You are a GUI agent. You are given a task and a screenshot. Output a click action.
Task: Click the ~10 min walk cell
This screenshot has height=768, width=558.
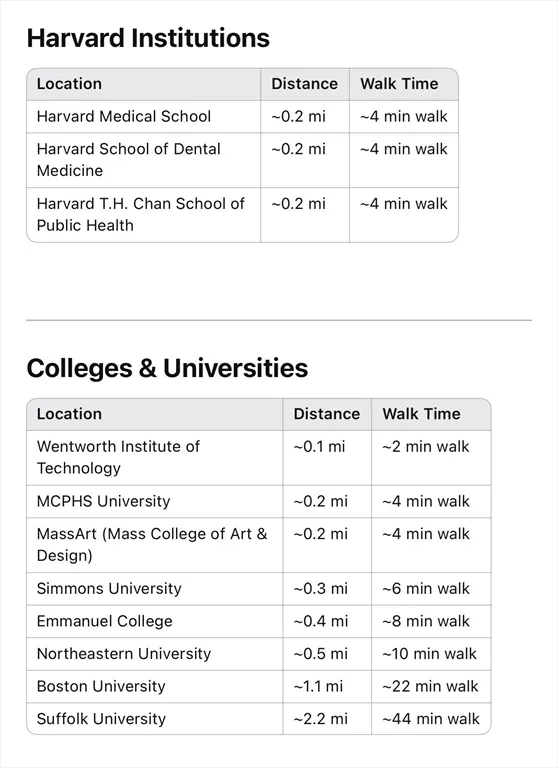431,654
